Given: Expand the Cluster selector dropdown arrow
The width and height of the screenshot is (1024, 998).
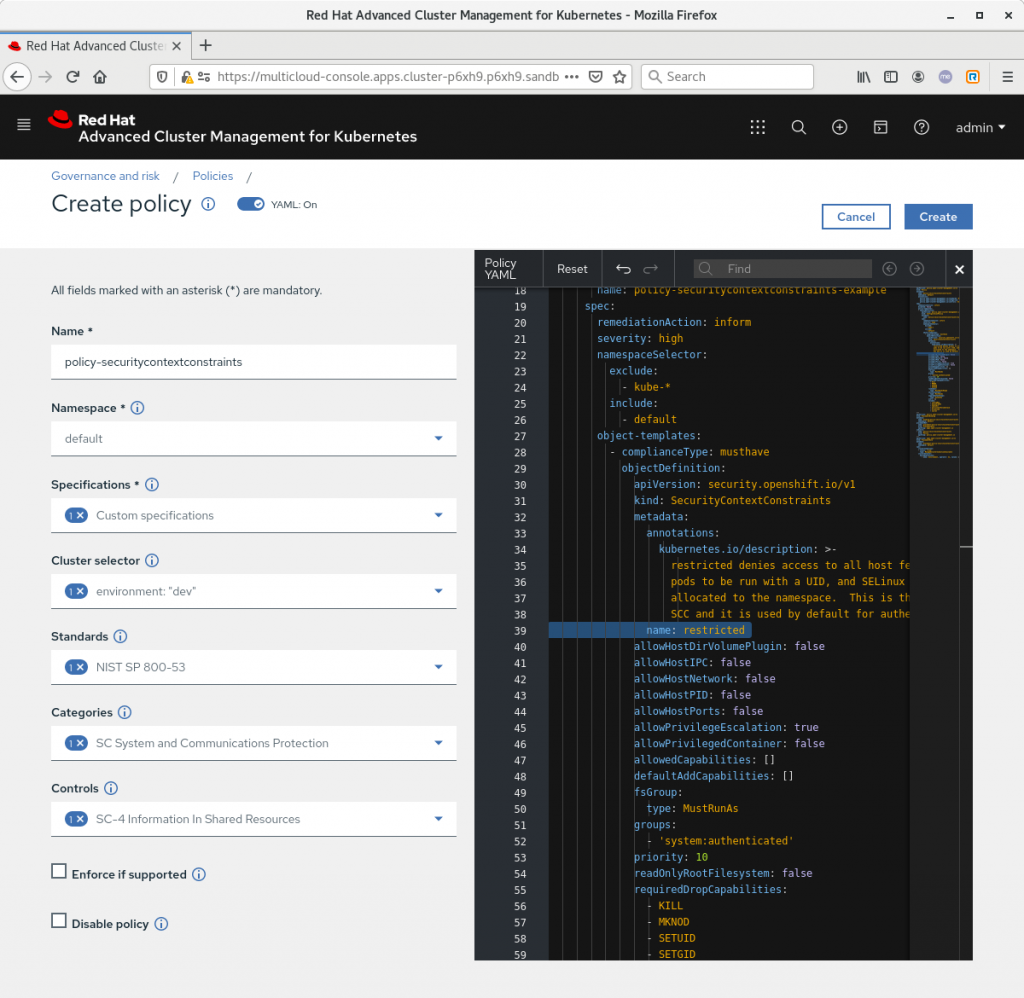Looking at the screenshot, I should tap(438, 591).
